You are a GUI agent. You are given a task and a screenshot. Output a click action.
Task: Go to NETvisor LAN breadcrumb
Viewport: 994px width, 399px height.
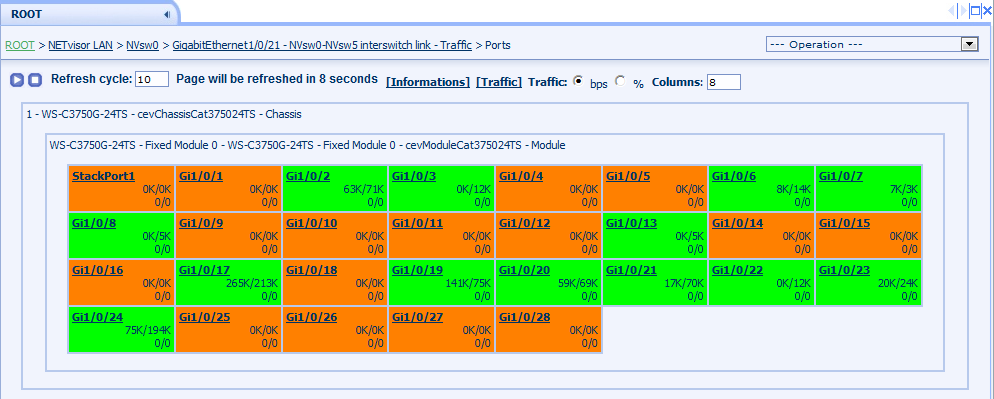click(x=81, y=45)
